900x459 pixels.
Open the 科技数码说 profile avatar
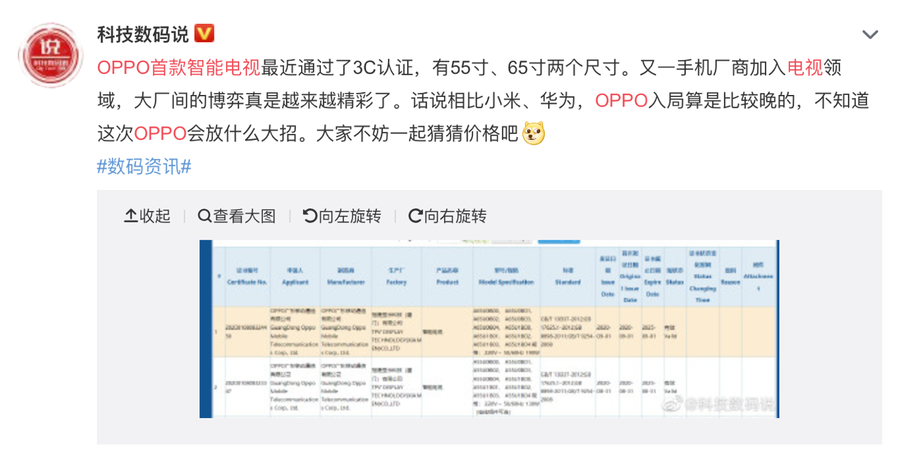(51, 55)
